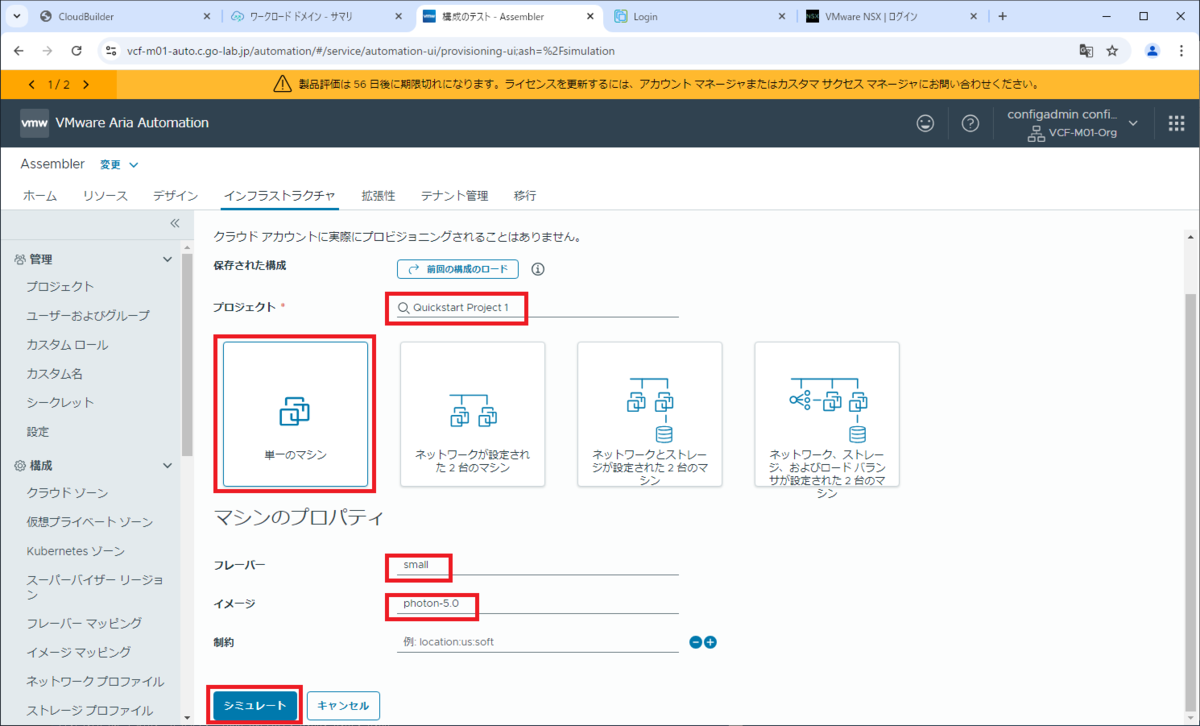Click the translate page icon in address bar
The width and height of the screenshot is (1200, 726).
click(1086, 50)
